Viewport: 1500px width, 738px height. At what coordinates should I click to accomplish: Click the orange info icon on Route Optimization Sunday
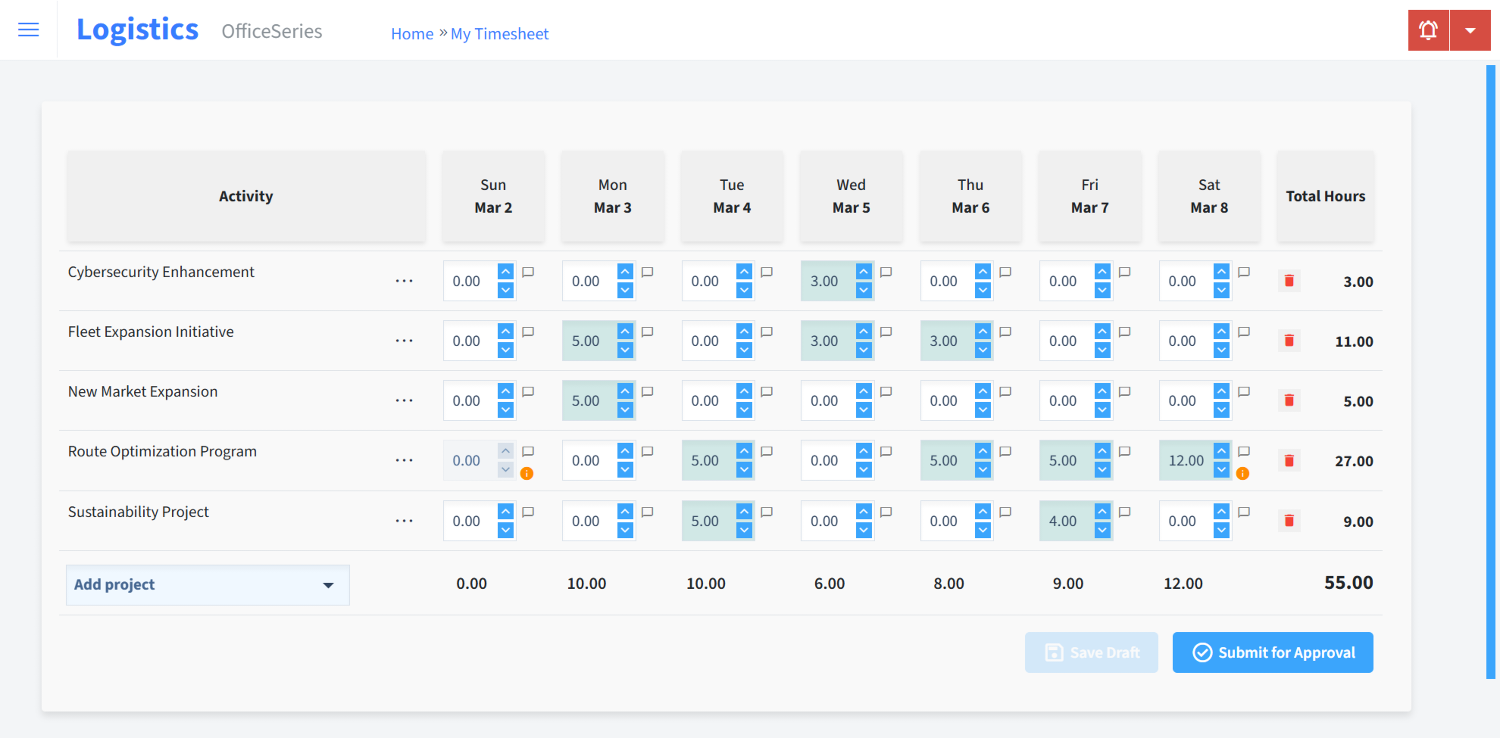tap(527, 473)
